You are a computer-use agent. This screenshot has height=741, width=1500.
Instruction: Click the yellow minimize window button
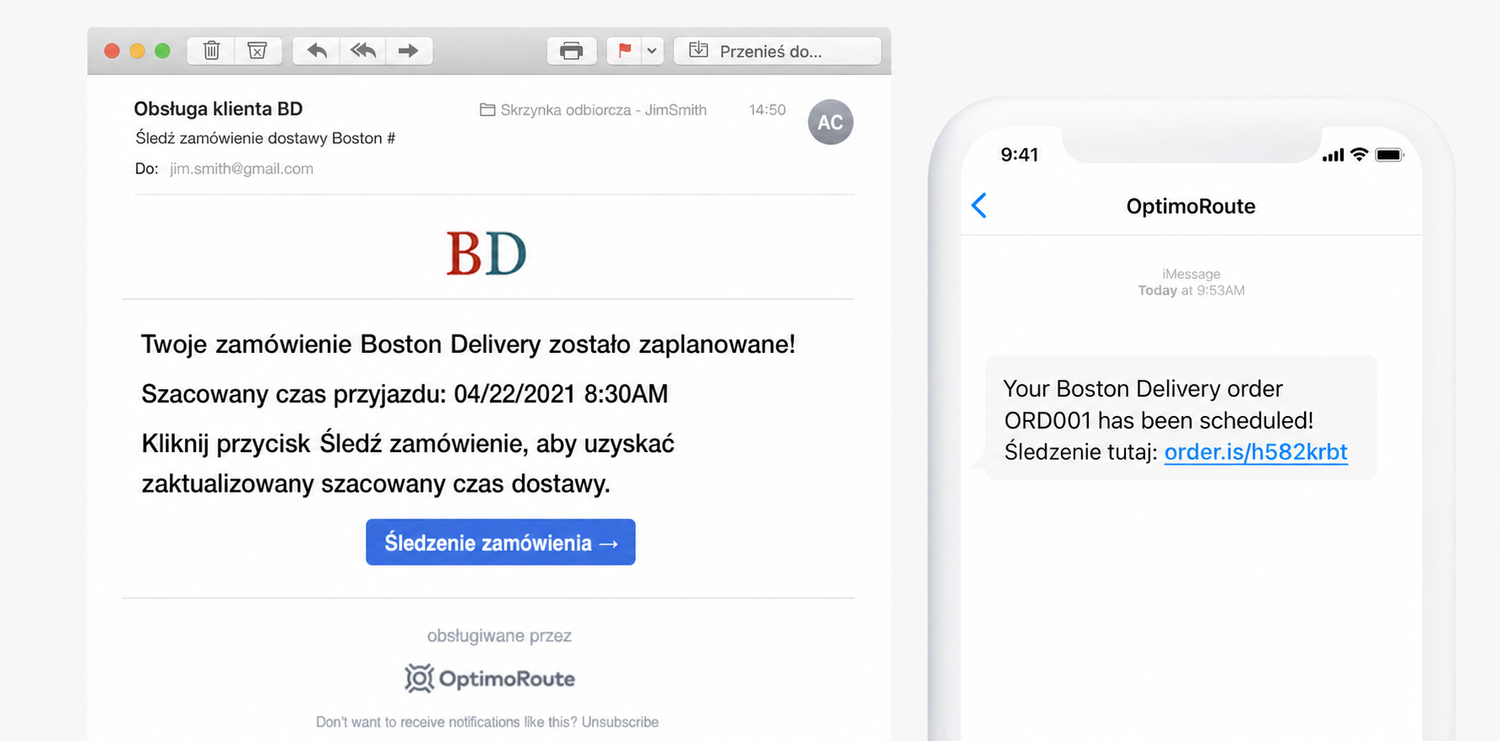pos(137,51)
